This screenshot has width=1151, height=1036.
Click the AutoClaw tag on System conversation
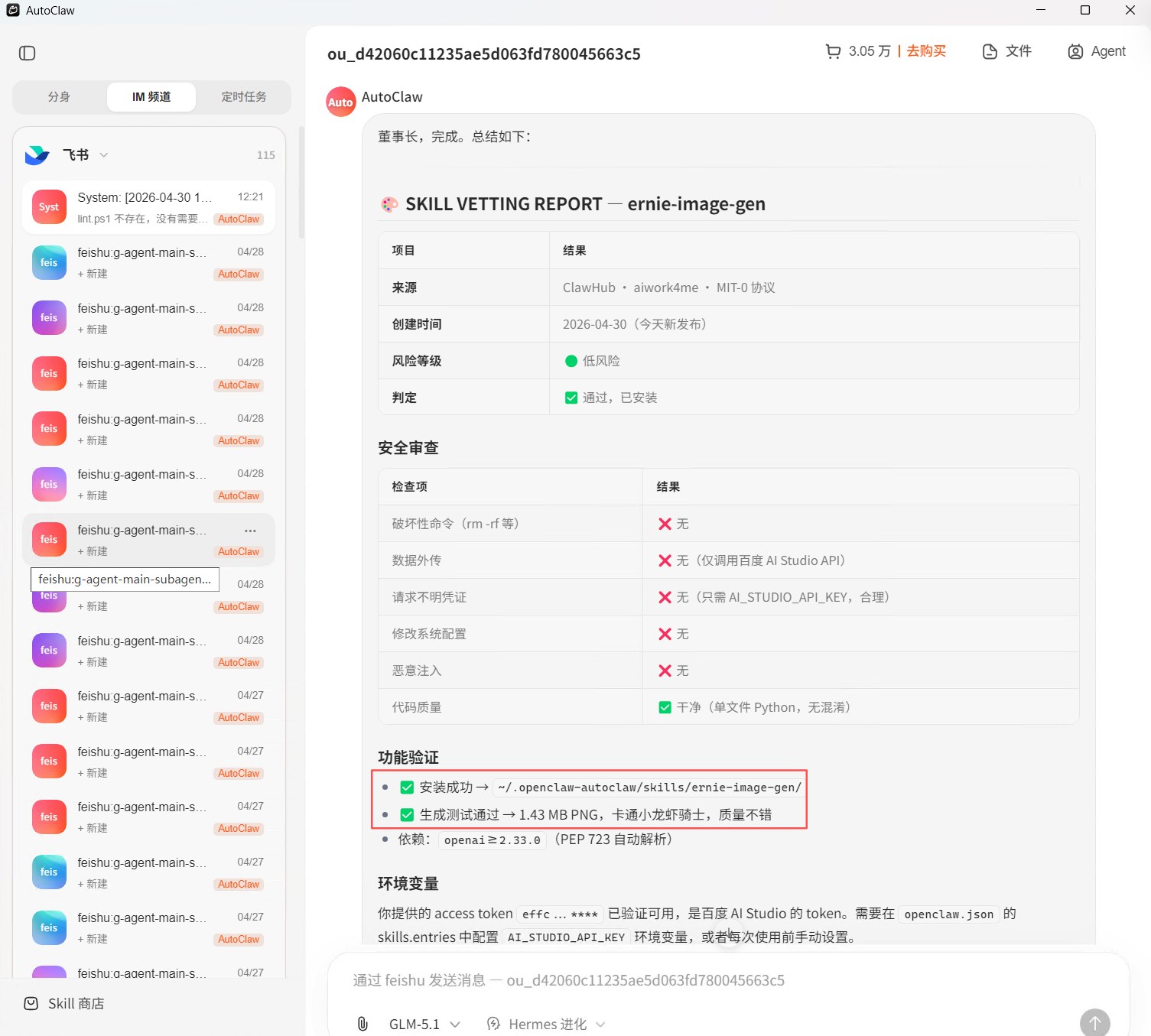pos(239,219)
